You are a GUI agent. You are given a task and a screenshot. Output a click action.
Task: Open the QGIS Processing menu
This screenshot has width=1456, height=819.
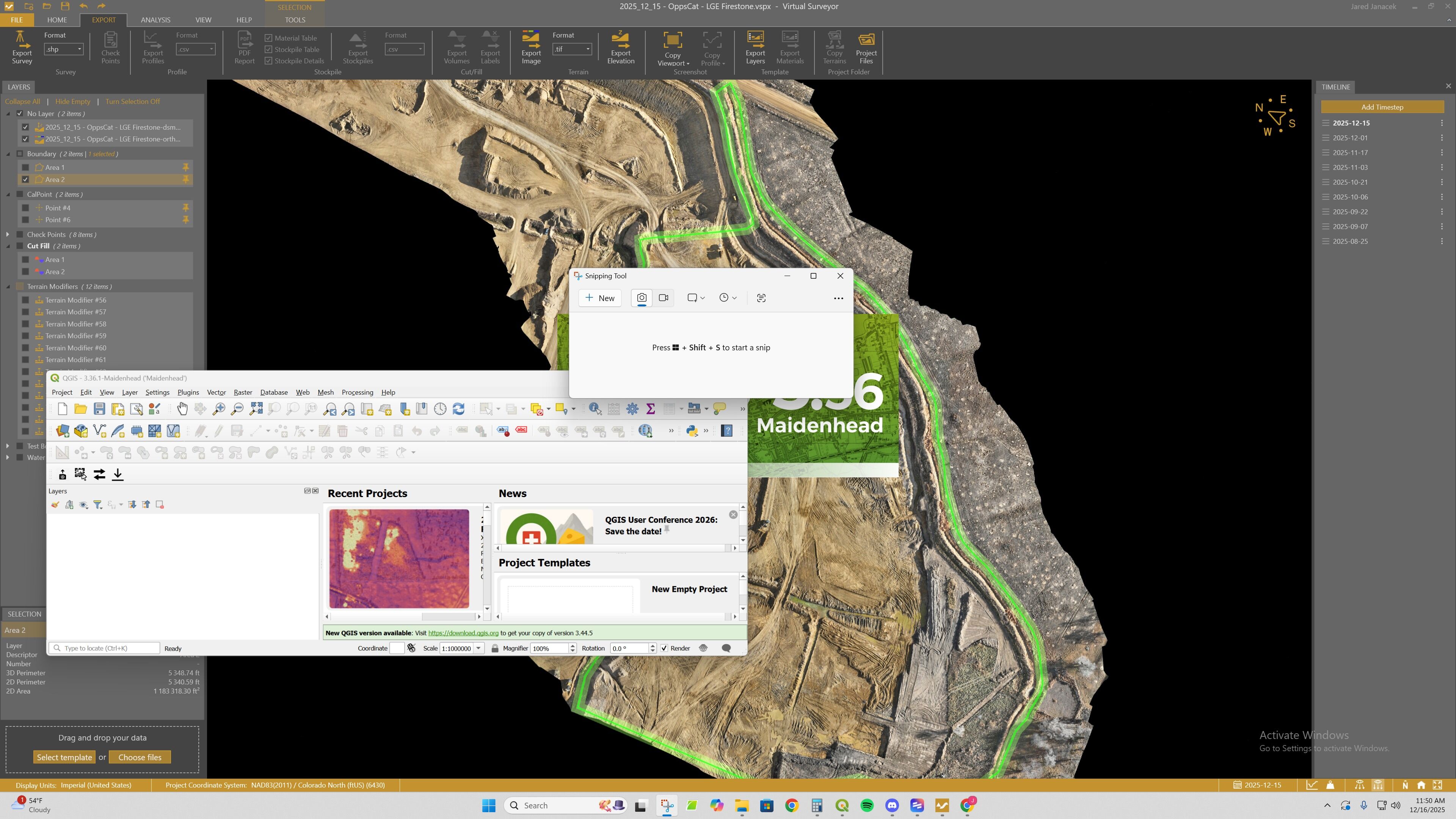357,392
